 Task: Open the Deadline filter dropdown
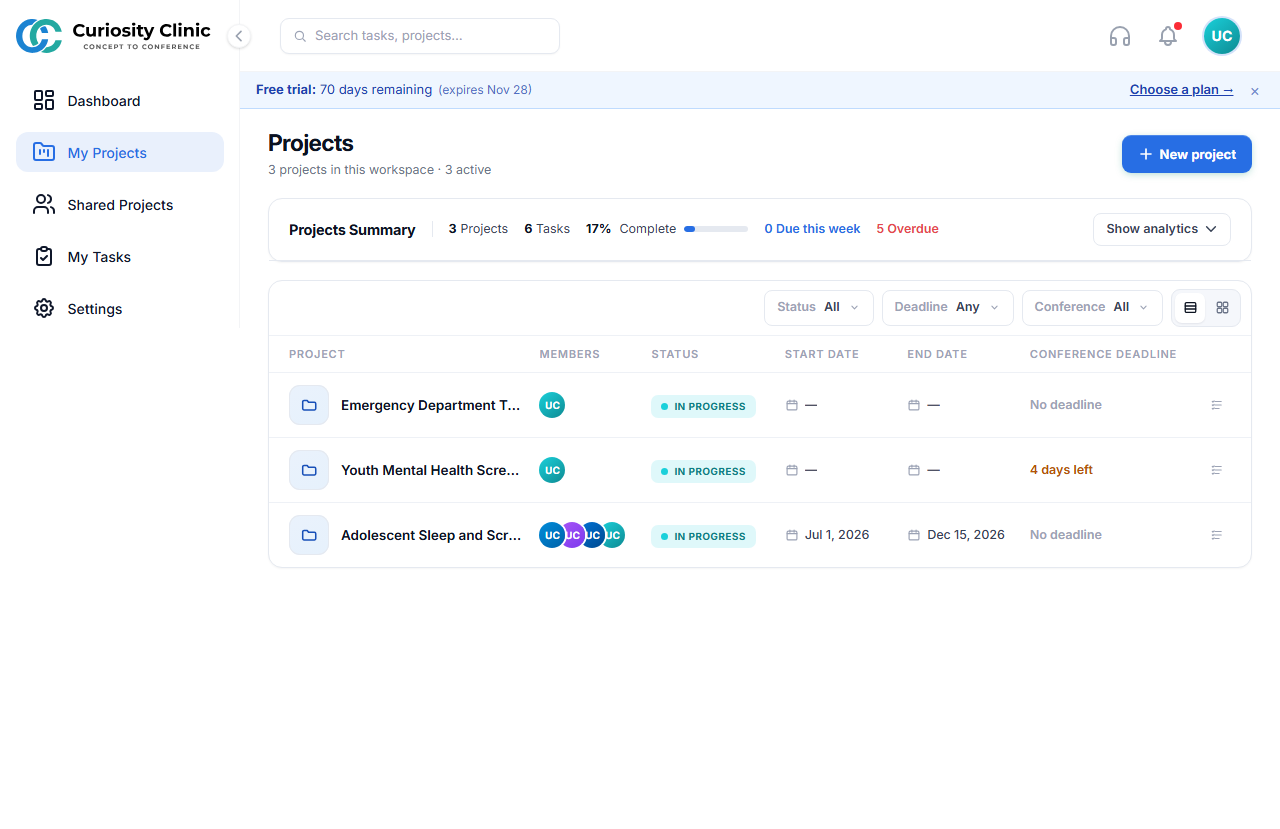pyautogui.click(x=948, y=308)
